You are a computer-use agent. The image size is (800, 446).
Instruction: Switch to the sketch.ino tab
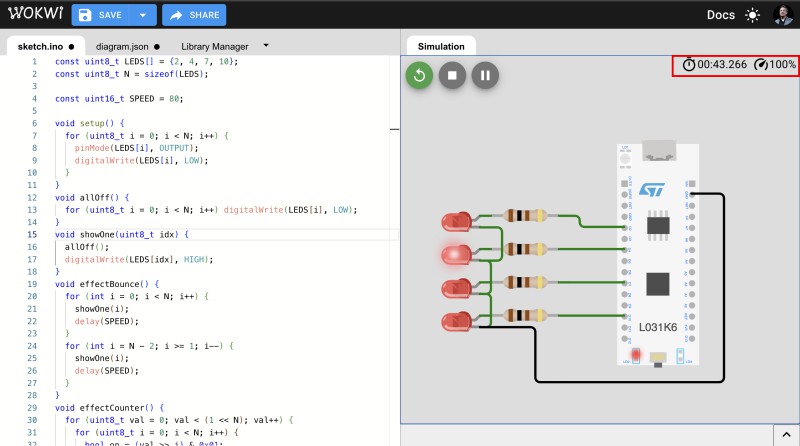click(46, 46)
